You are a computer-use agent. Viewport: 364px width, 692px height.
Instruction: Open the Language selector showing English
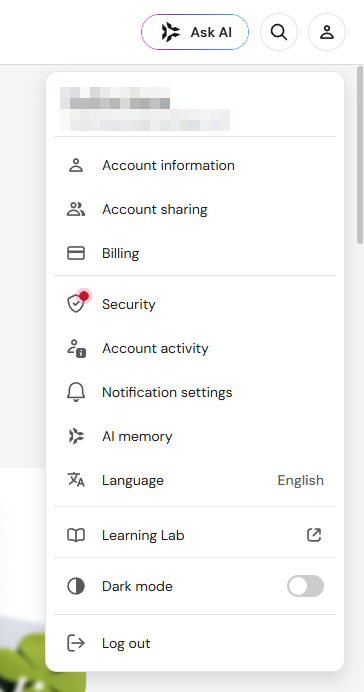[x=195, y=480]
